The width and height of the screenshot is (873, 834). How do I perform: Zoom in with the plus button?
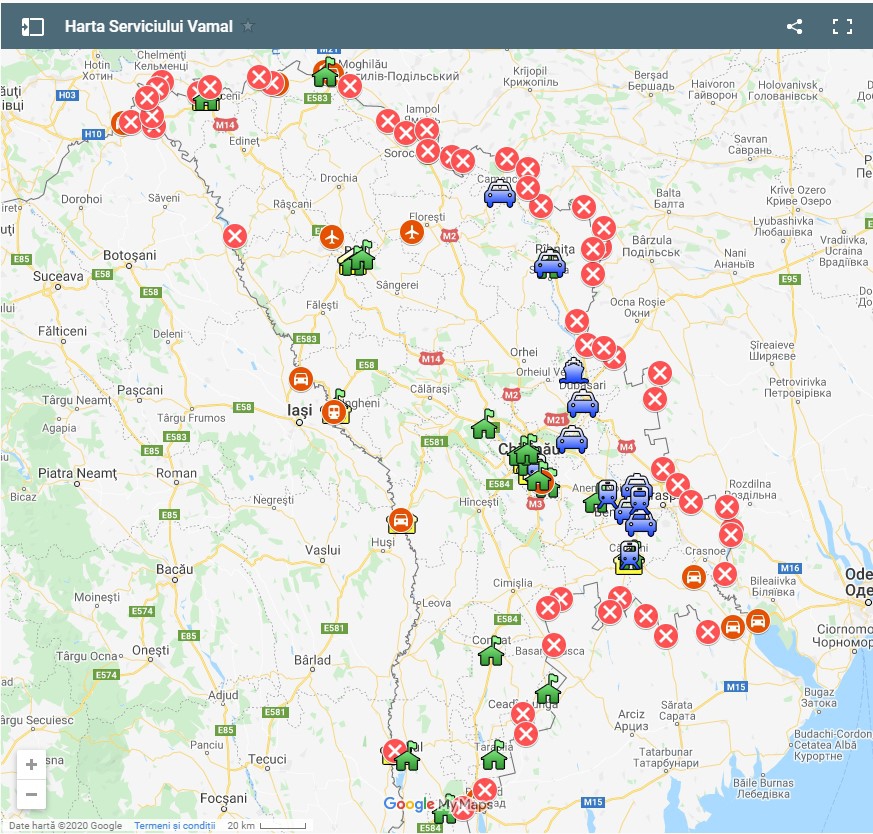(x=31, y=764)
